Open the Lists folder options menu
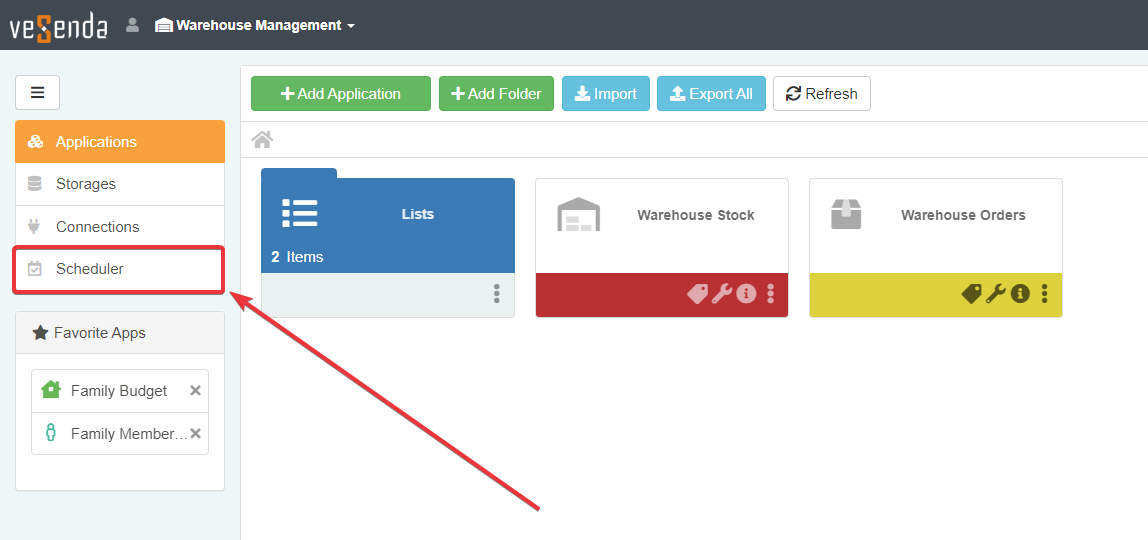The height and width of the screenshot is (540, 1148). point(496,294)
